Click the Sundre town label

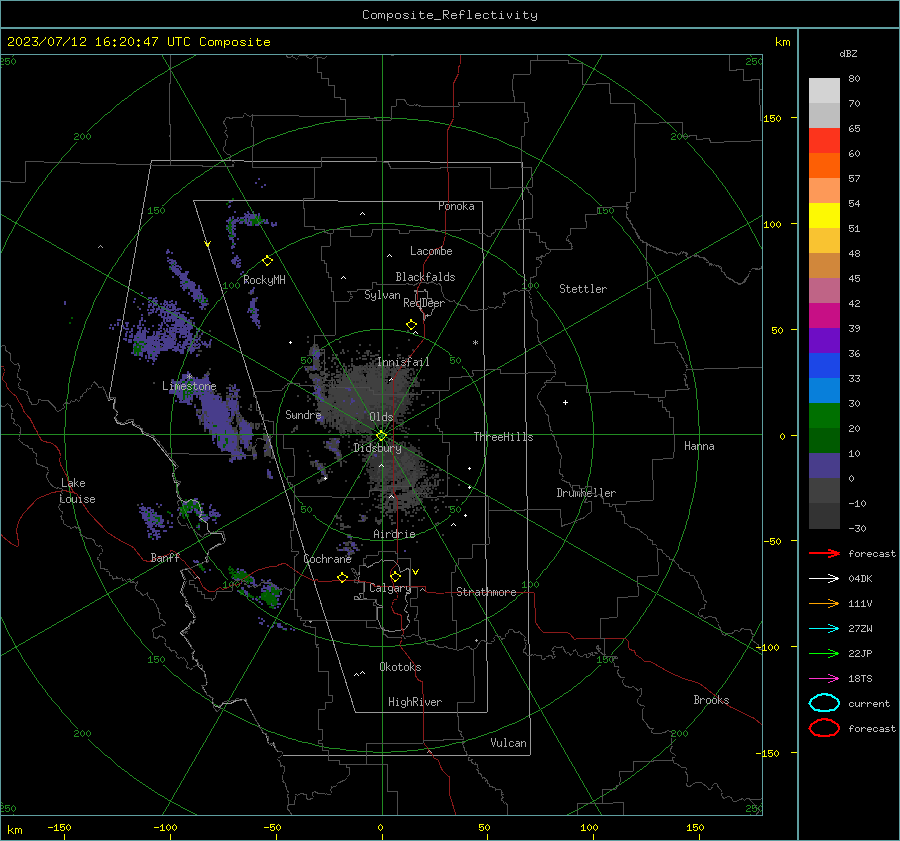click(x=303, y=414)
